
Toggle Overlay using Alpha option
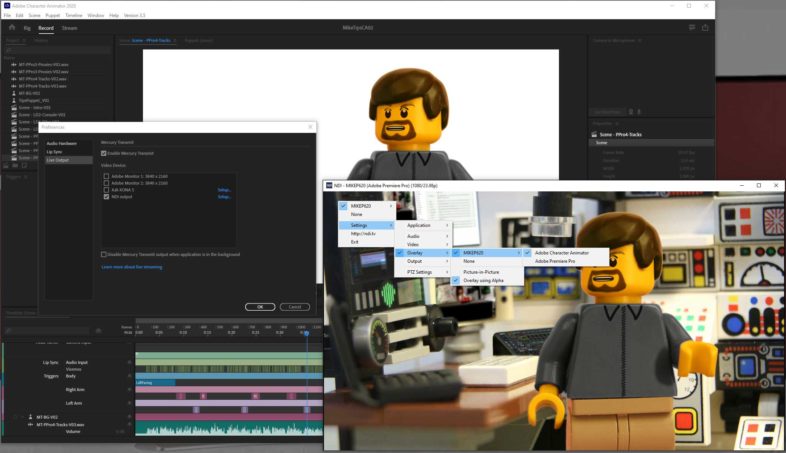click(x=487, y=281)
